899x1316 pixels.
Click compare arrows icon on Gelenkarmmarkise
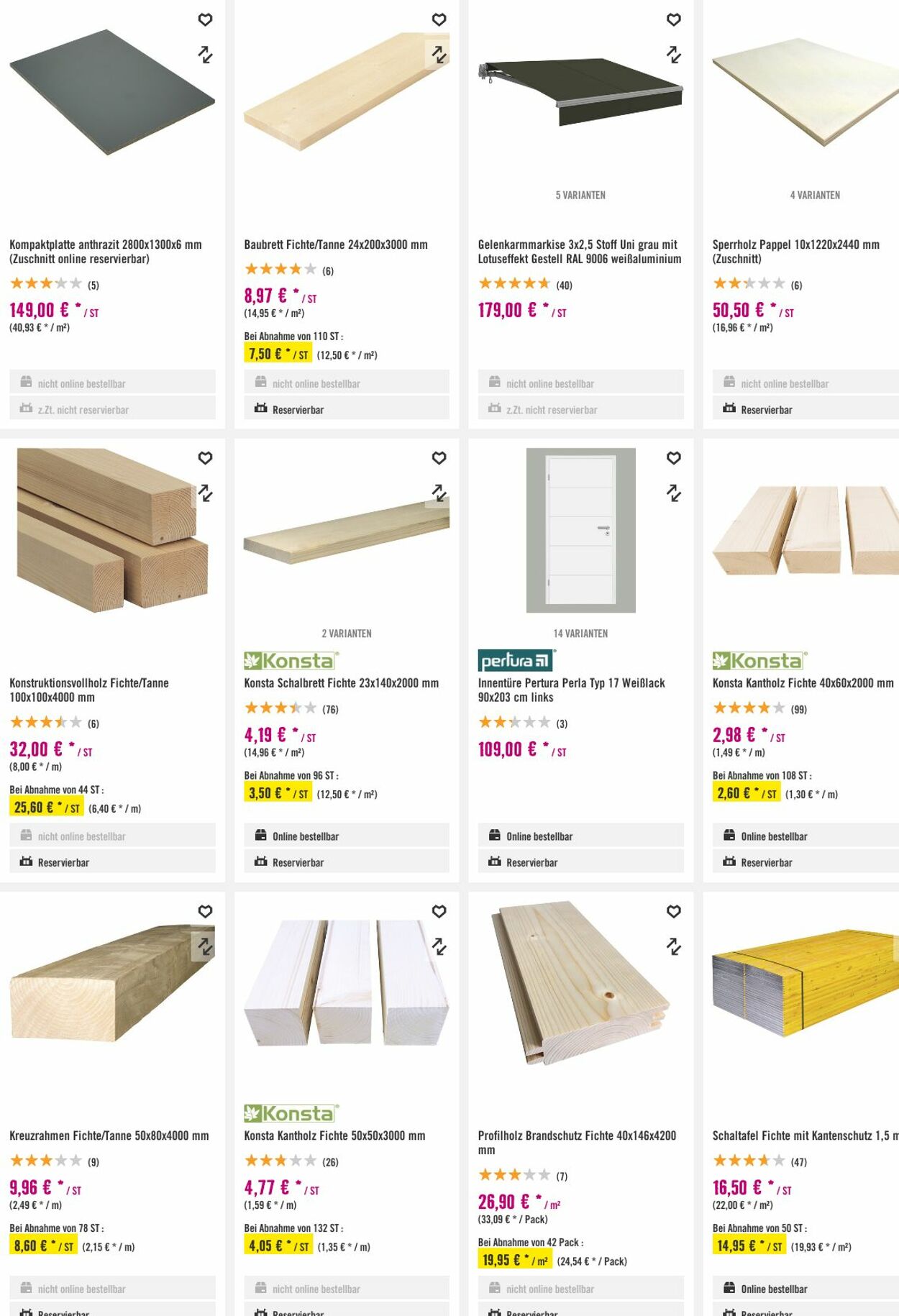[x=673, y=55]
